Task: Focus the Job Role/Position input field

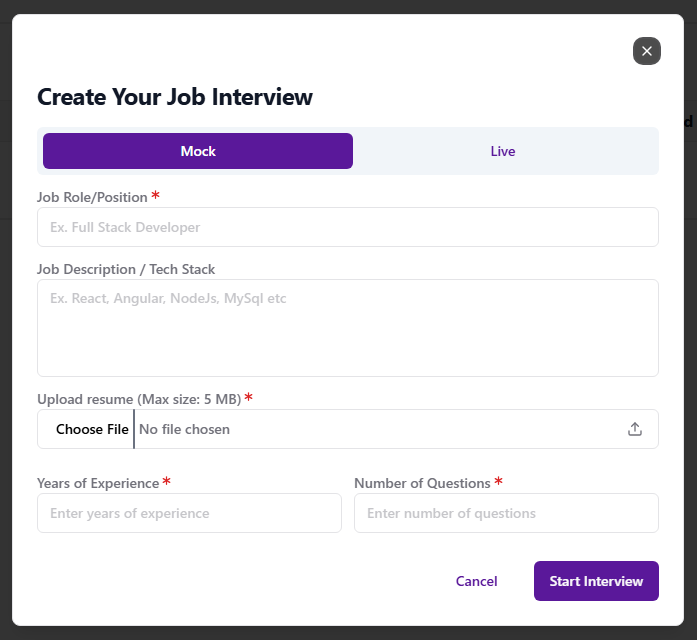Action: tap(348, 227)
